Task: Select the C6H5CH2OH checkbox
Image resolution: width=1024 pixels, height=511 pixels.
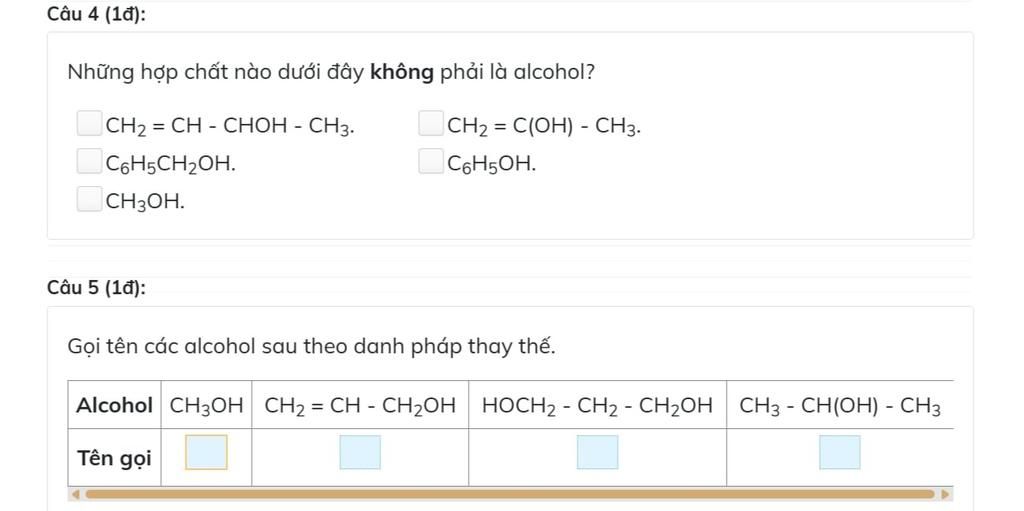Action: 90,162
